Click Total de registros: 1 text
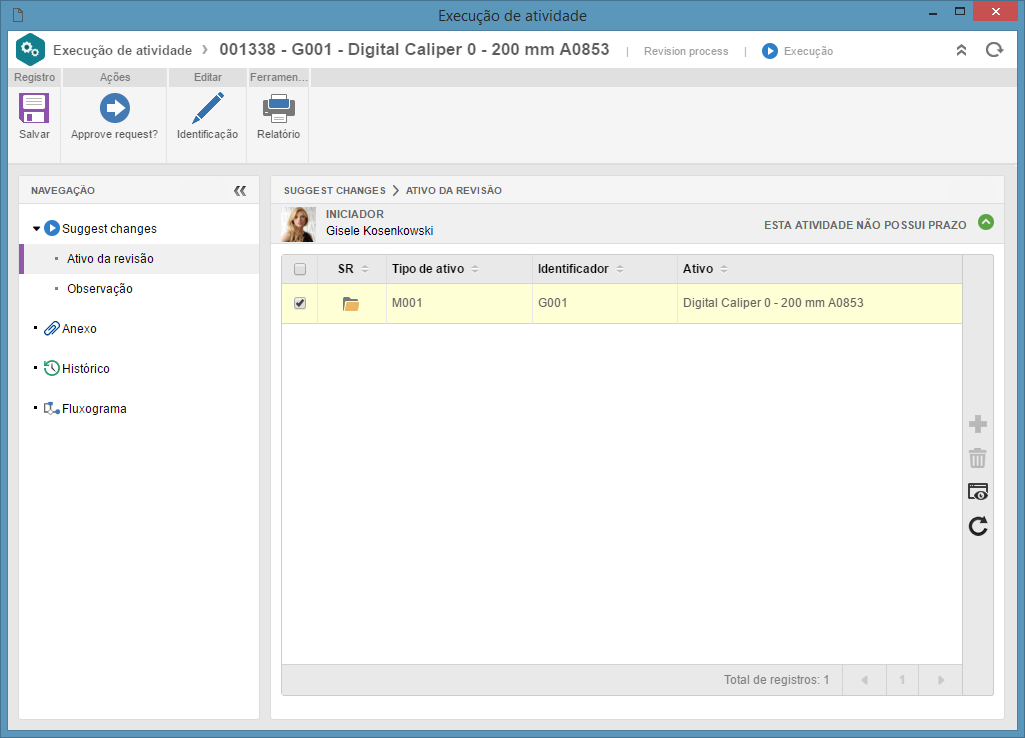The width and height of the screenshot is (1025, 738). point(776,680)
